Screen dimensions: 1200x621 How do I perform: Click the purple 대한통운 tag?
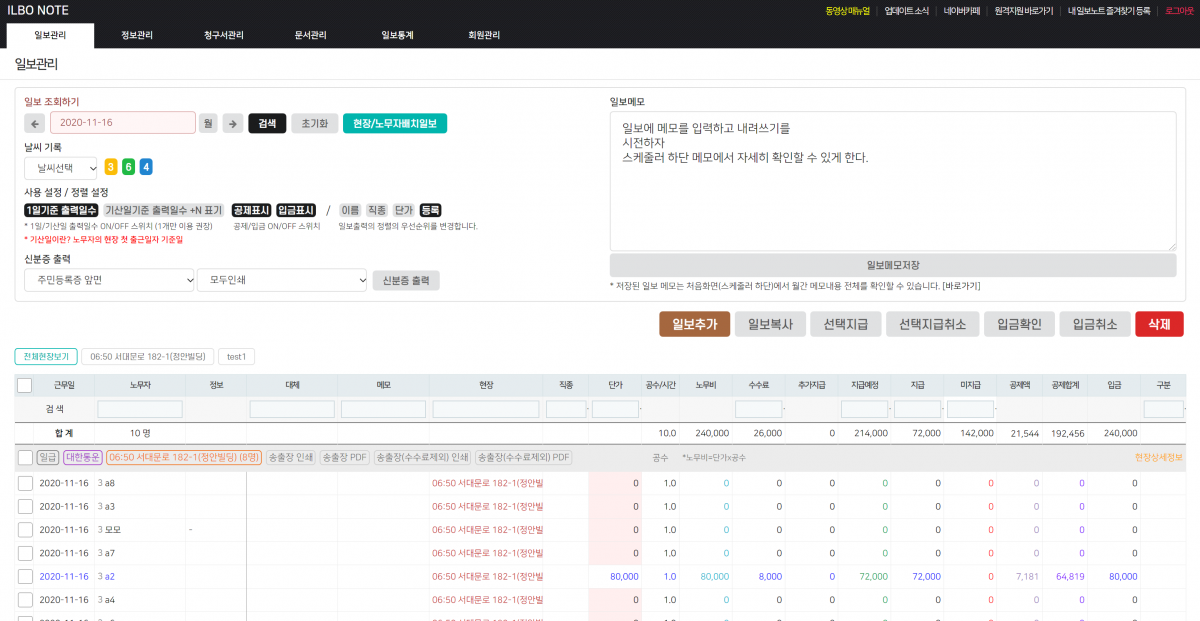[82, 457]
